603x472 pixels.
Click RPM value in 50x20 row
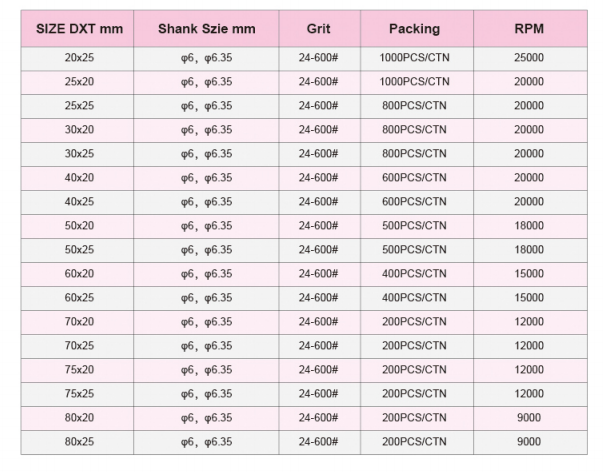point(529,226)
